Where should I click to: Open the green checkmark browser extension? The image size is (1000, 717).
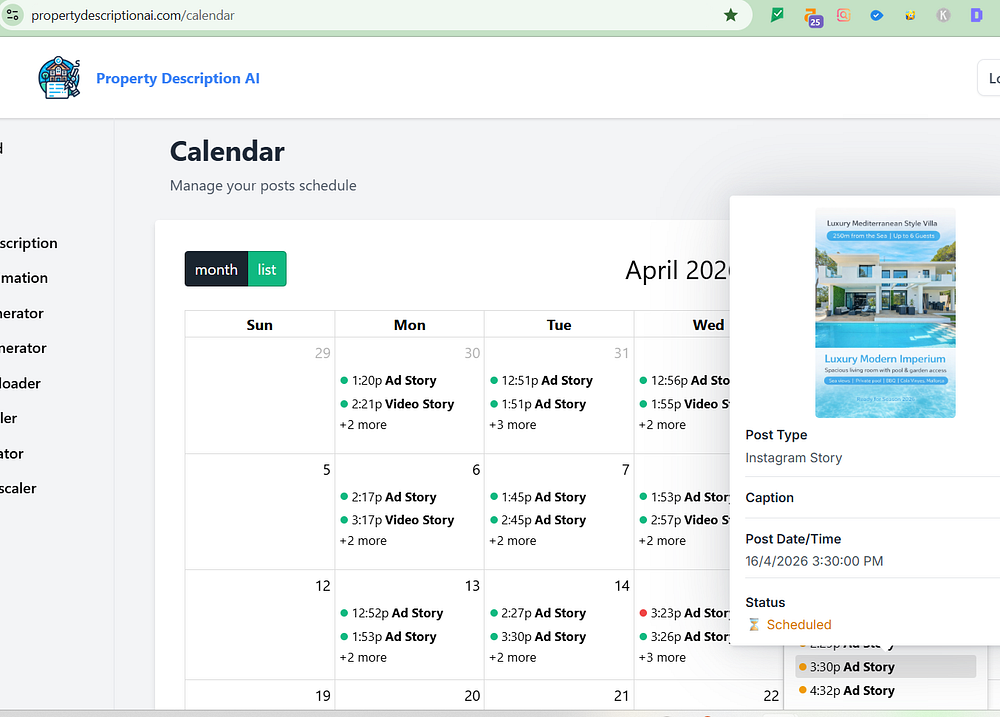point(777,15)
